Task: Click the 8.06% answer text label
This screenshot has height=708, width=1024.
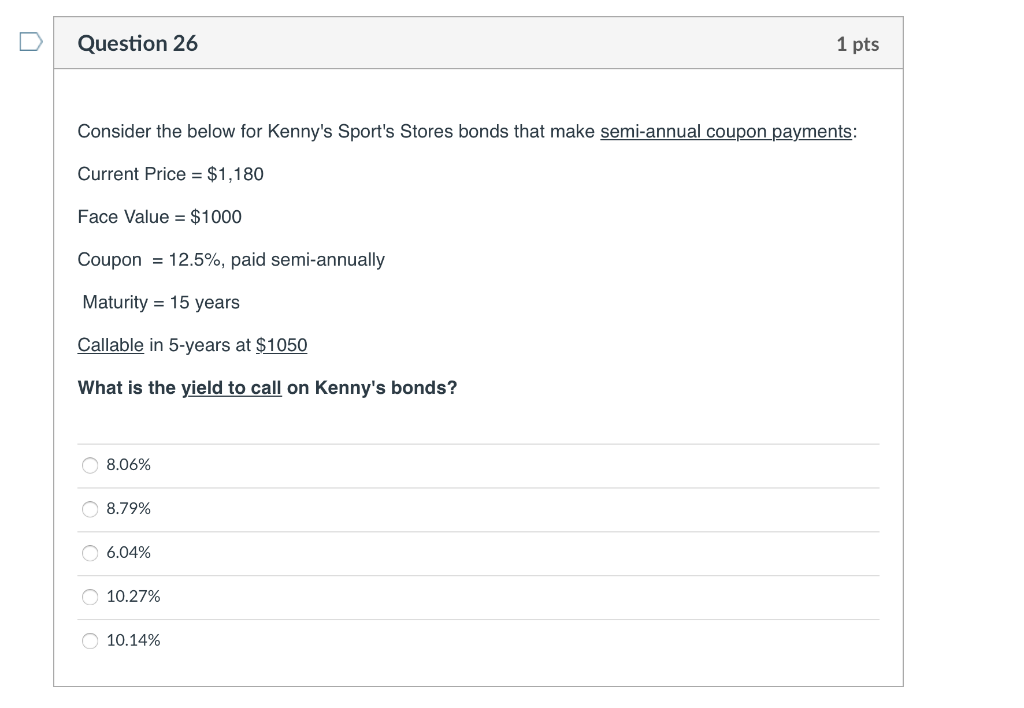Action: point(128,465)
